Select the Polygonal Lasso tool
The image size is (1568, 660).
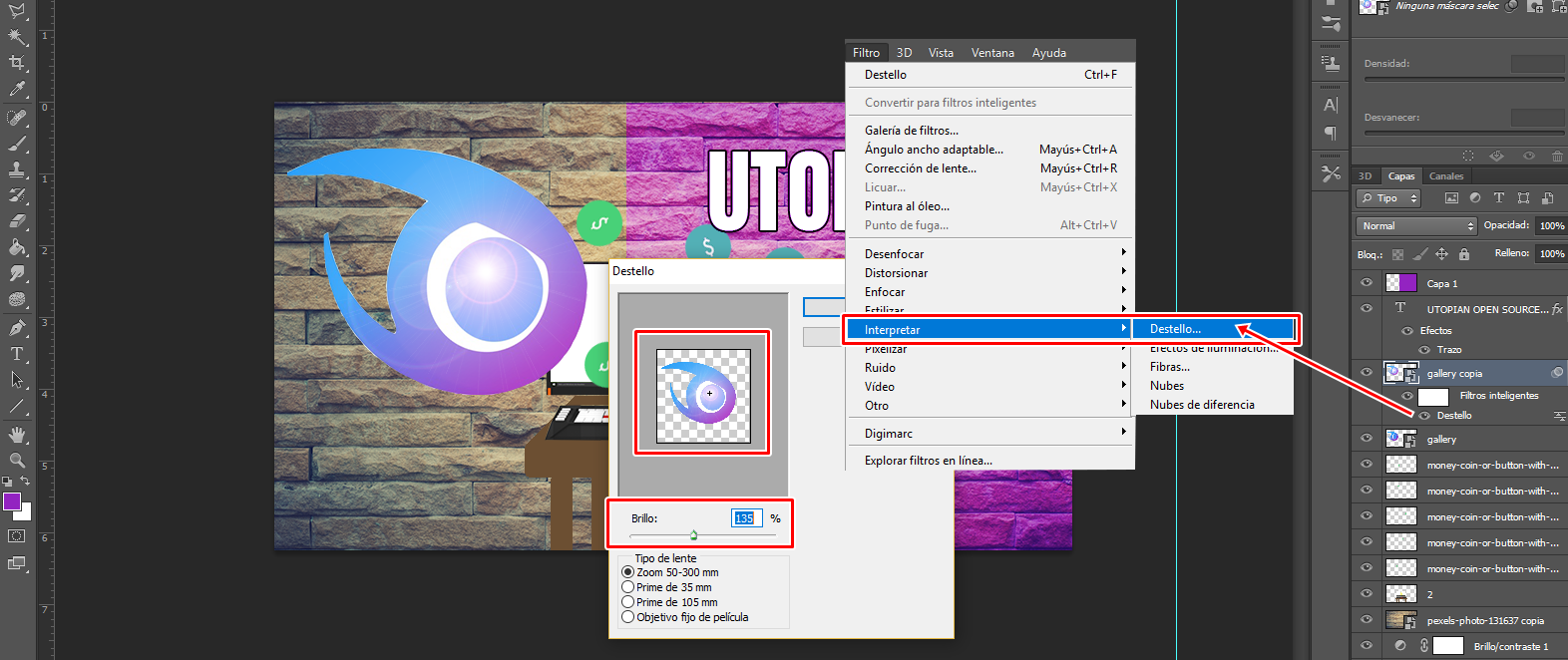click(x=17, y=11)
